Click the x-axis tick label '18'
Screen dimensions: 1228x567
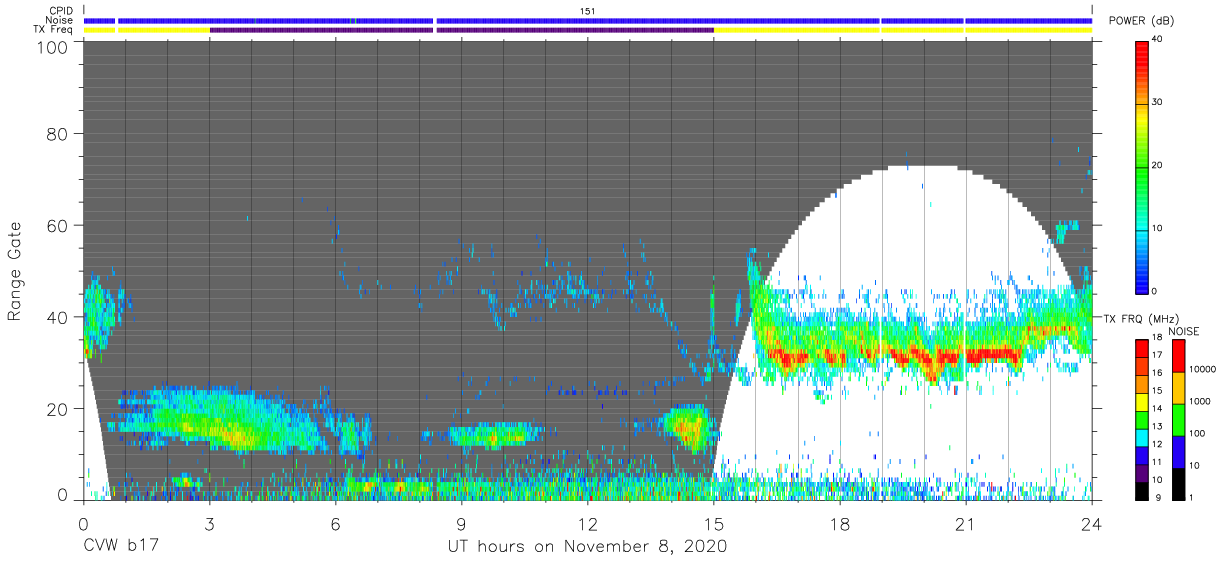point(839,522)
